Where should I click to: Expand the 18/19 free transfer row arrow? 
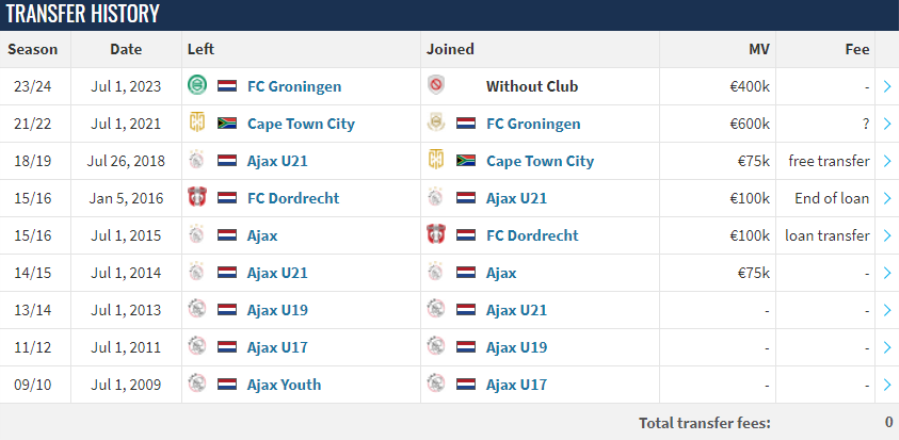pyautogui.click(x=887, y=161)
